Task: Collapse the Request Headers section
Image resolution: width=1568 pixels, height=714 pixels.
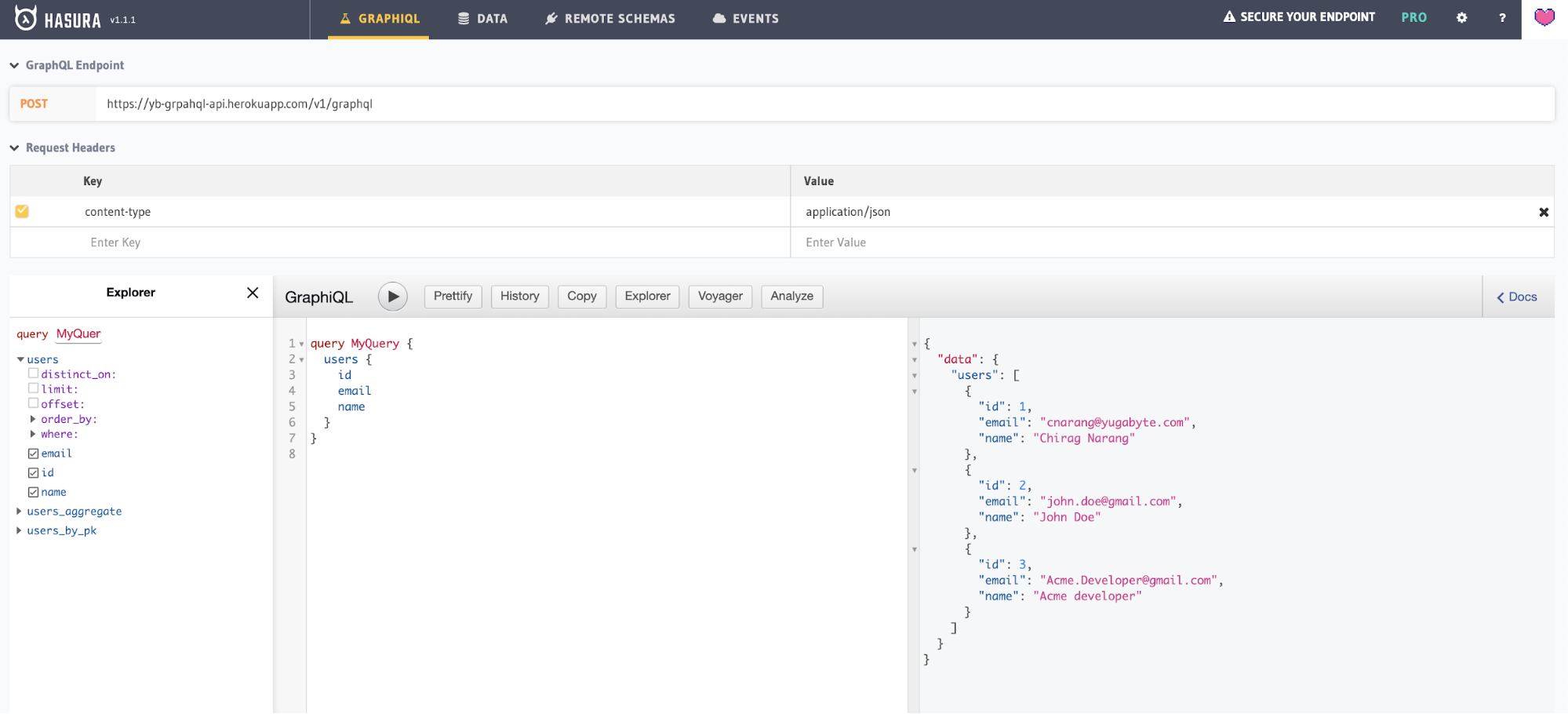Action: point(15,148)
